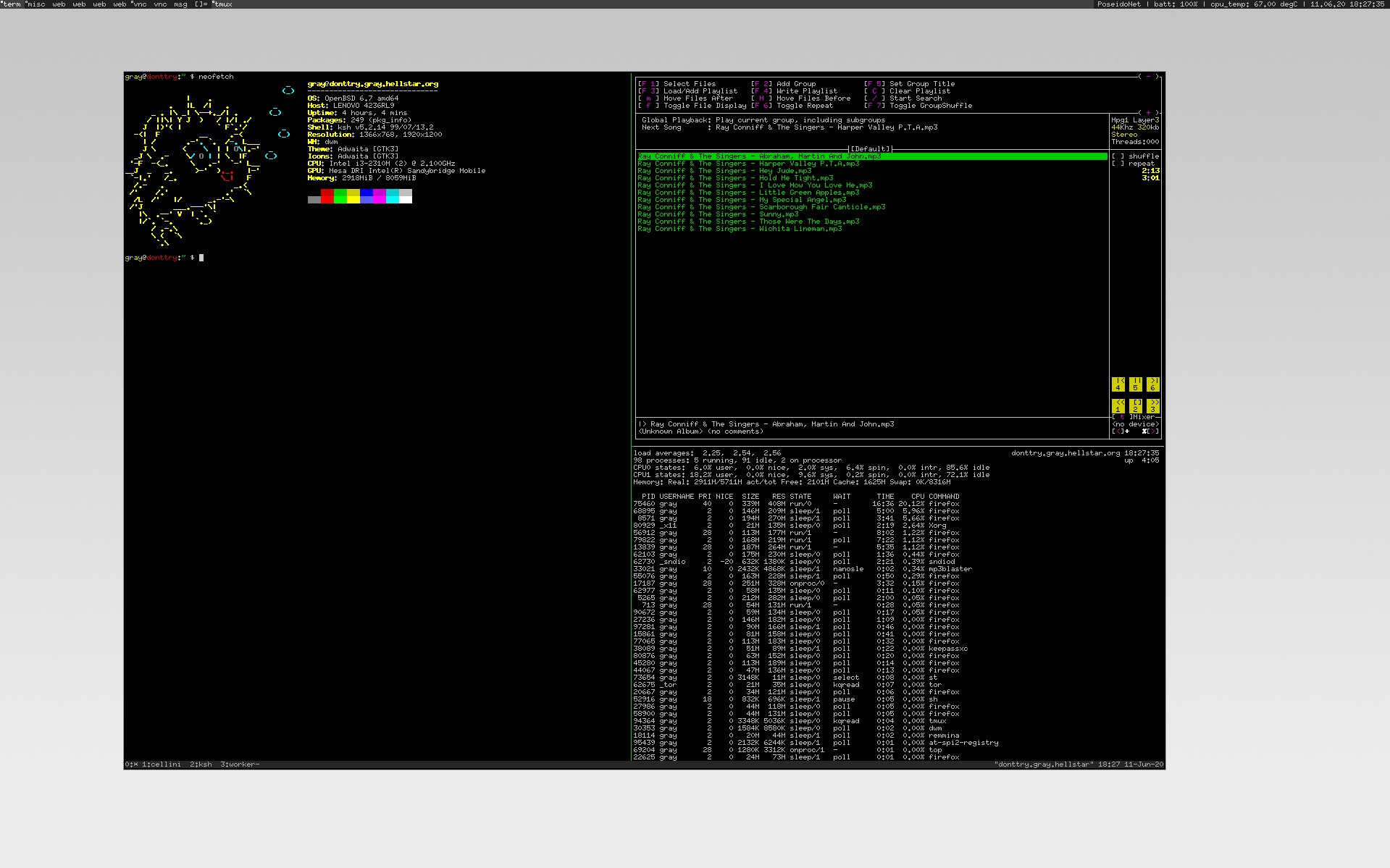The width and height of the screenshot is (1390, 868).
Task: Click the magenta color block in neofetch
Action: click(x=380, y=196)
